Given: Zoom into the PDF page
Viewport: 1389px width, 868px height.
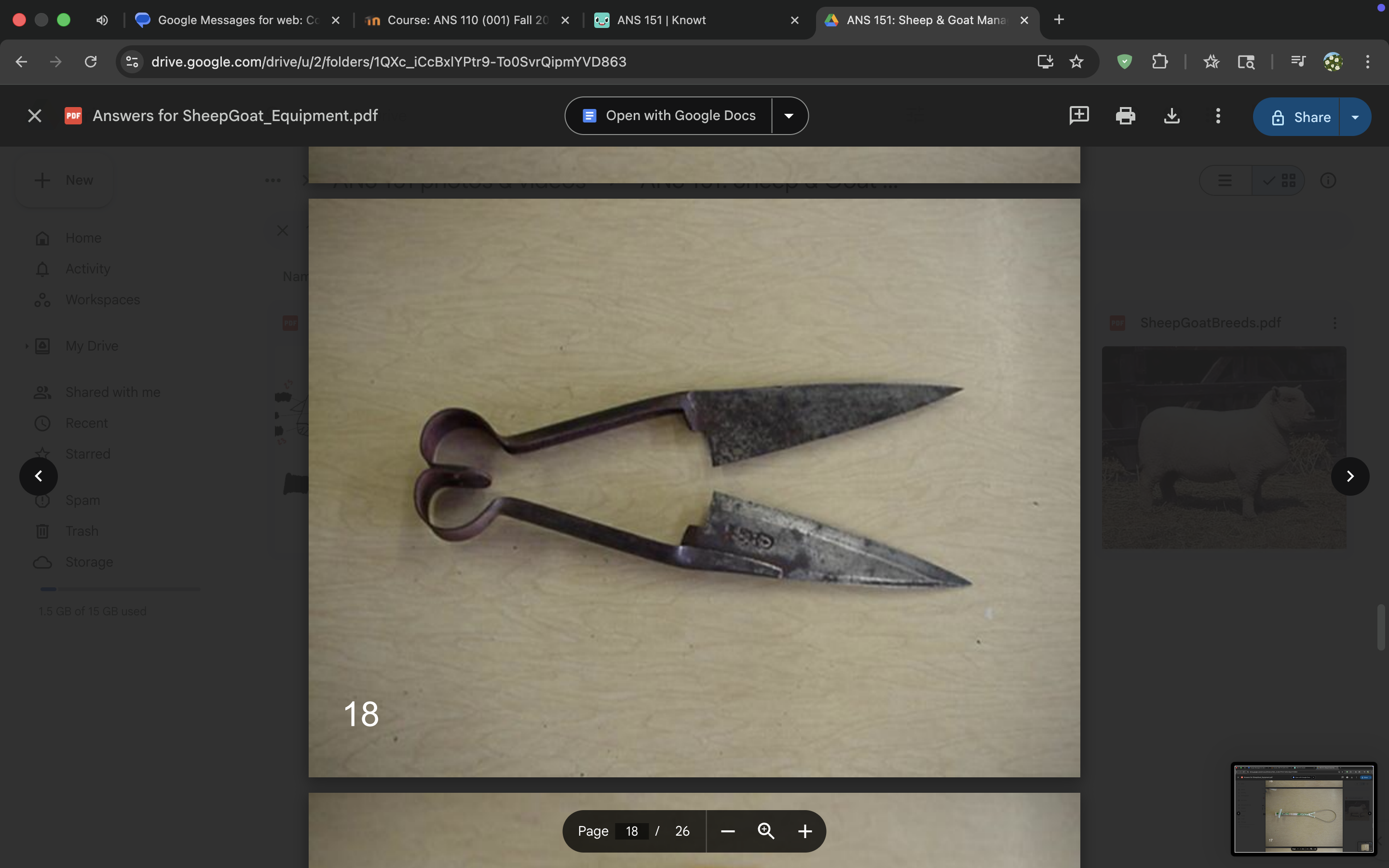Looking at the screenshot, I should [766, 831].
